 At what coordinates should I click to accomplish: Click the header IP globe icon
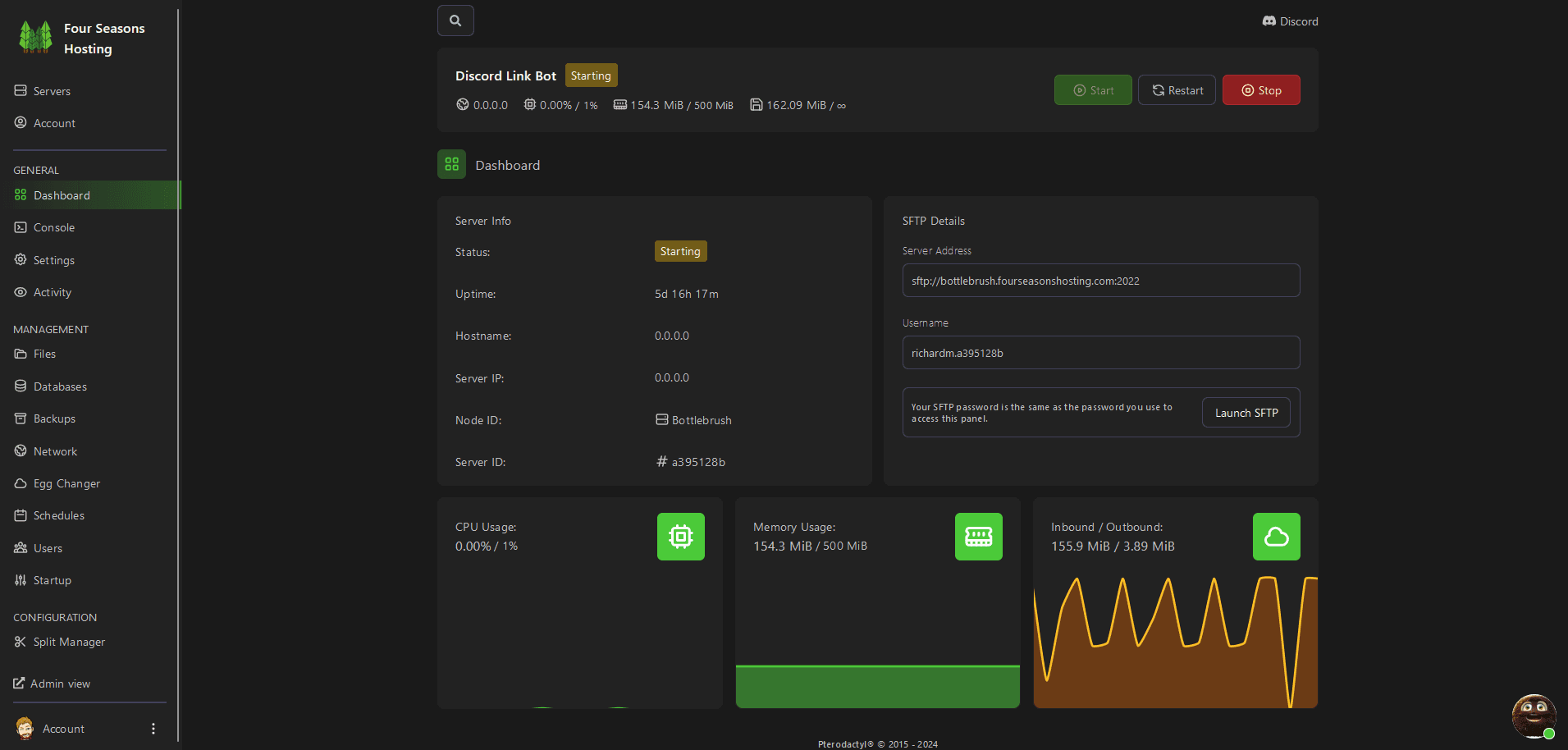pos(463,104)
